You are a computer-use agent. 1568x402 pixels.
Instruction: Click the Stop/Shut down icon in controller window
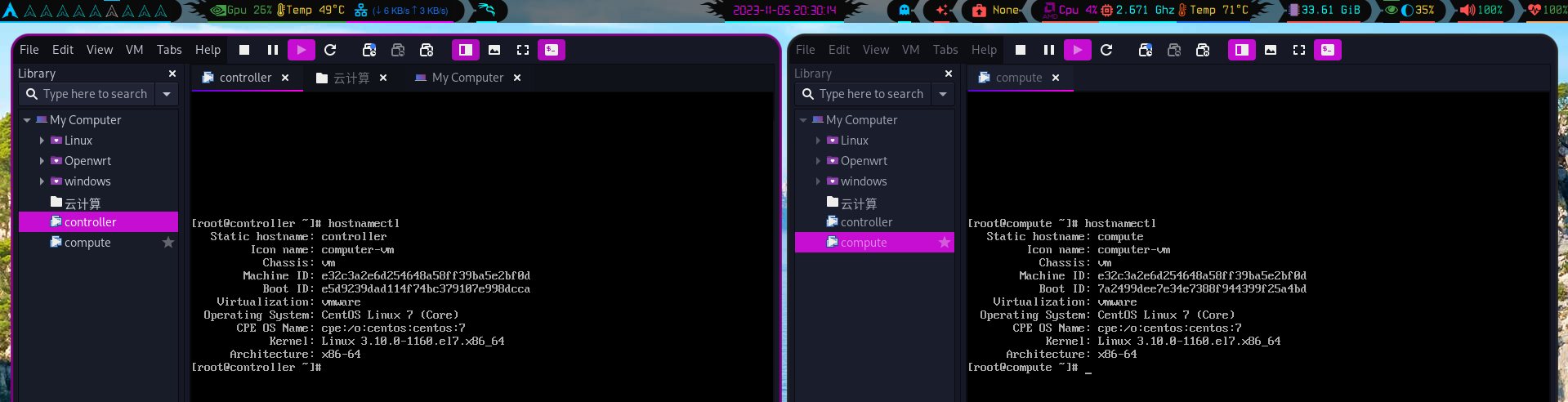243,50
